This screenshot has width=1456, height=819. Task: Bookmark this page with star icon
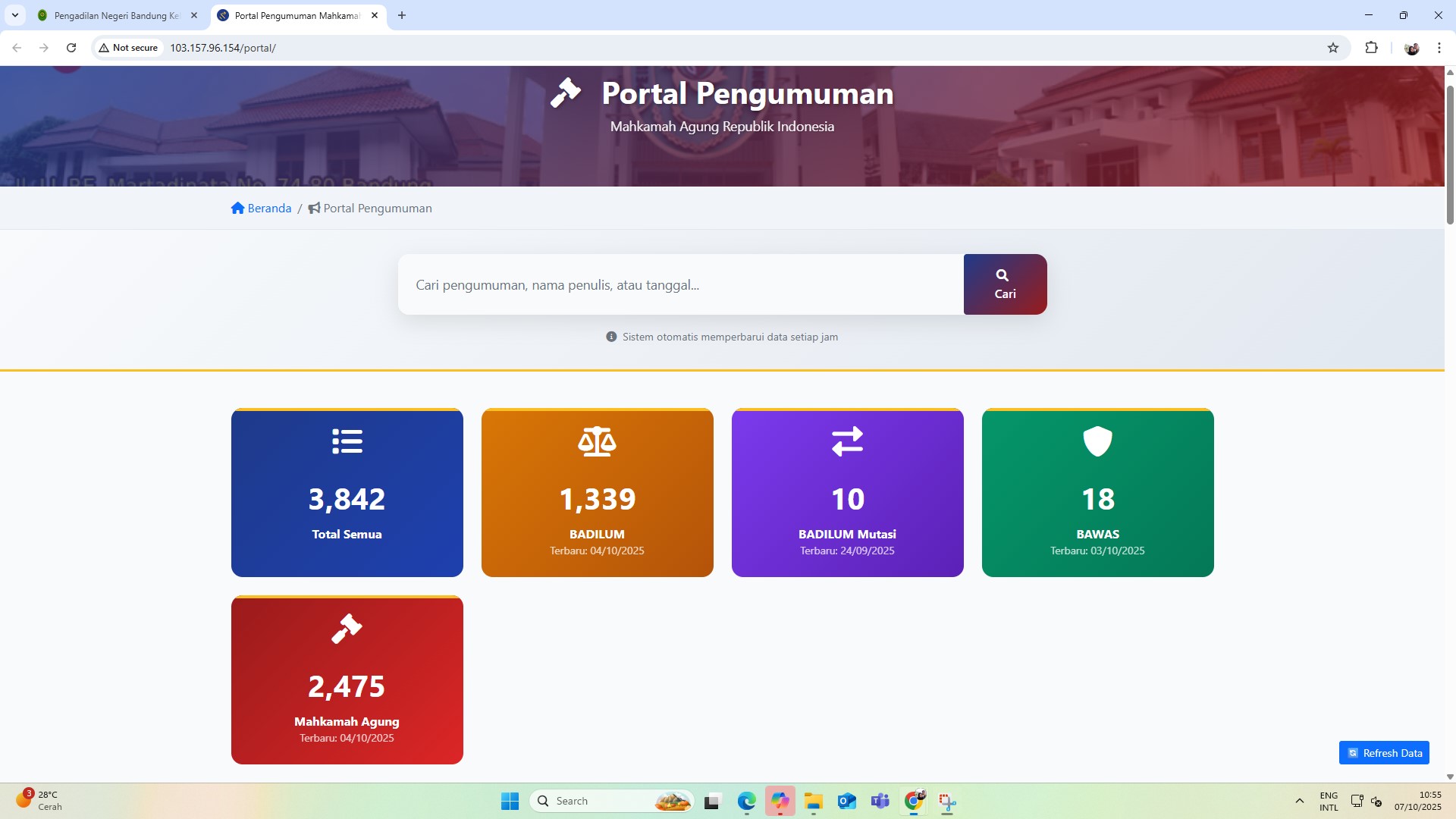pyautogui.click(x=1333, y=48)
